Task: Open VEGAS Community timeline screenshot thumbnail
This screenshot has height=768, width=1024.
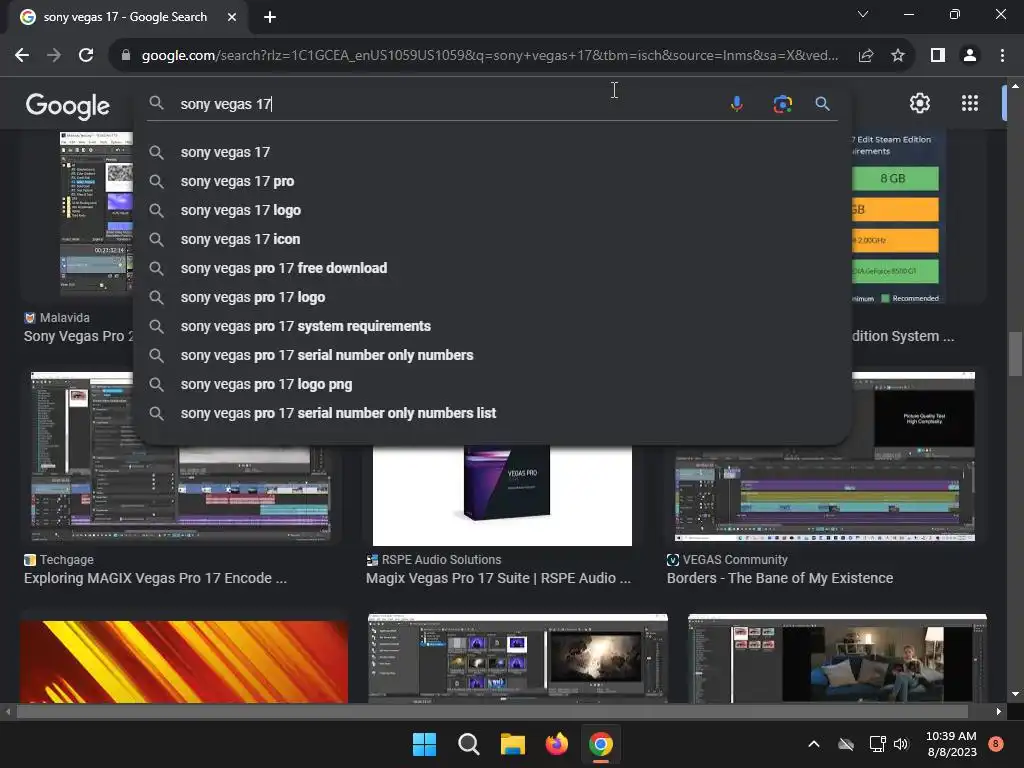Action: click(825, 494)
